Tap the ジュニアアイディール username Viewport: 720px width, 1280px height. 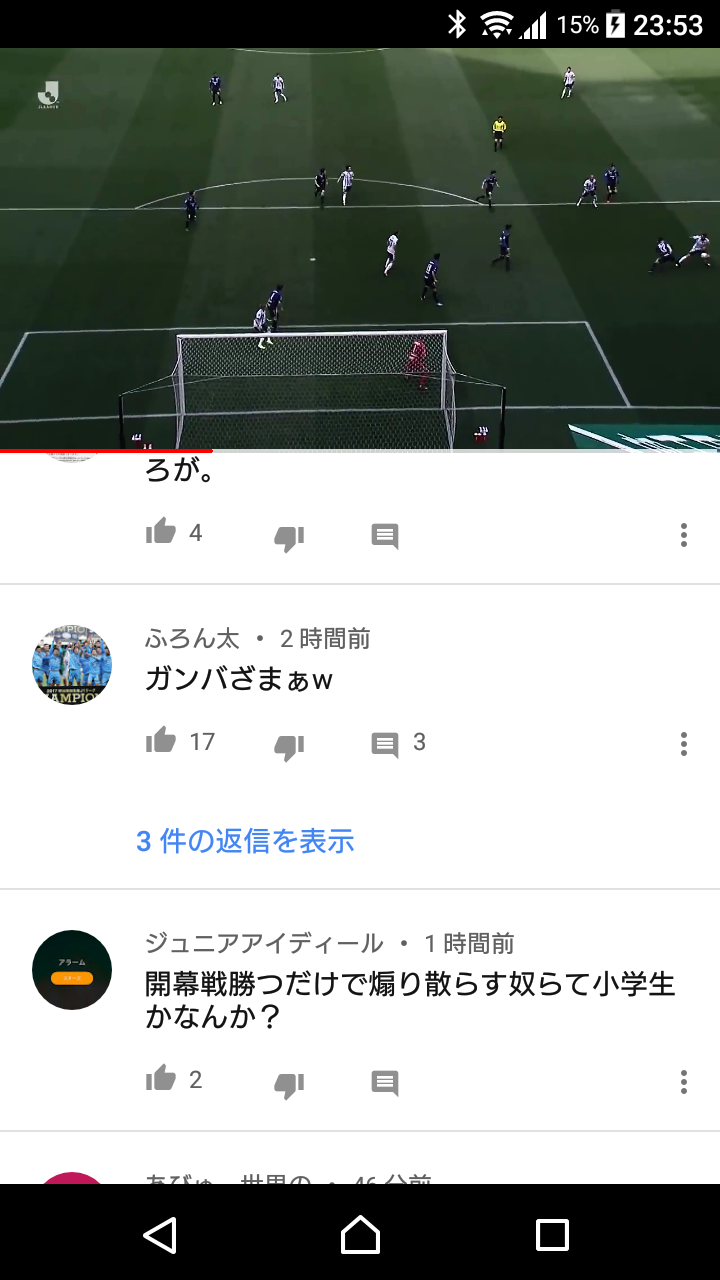coord(264,943)
